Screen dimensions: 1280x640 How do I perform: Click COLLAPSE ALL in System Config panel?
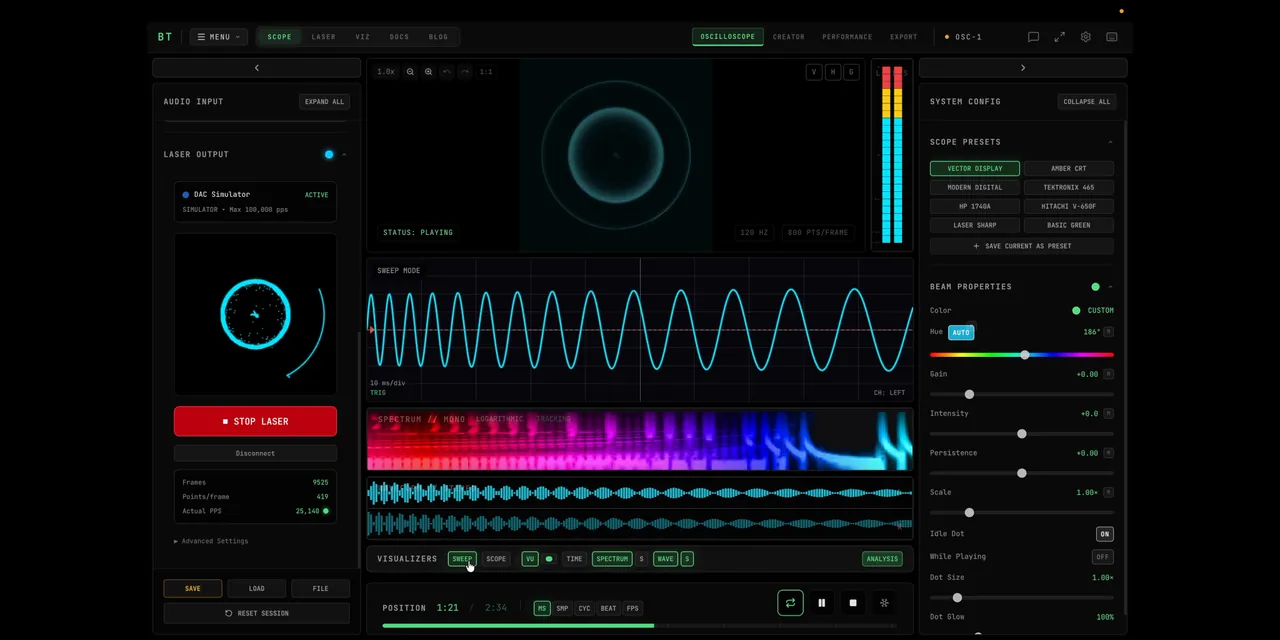[1087, 102]
